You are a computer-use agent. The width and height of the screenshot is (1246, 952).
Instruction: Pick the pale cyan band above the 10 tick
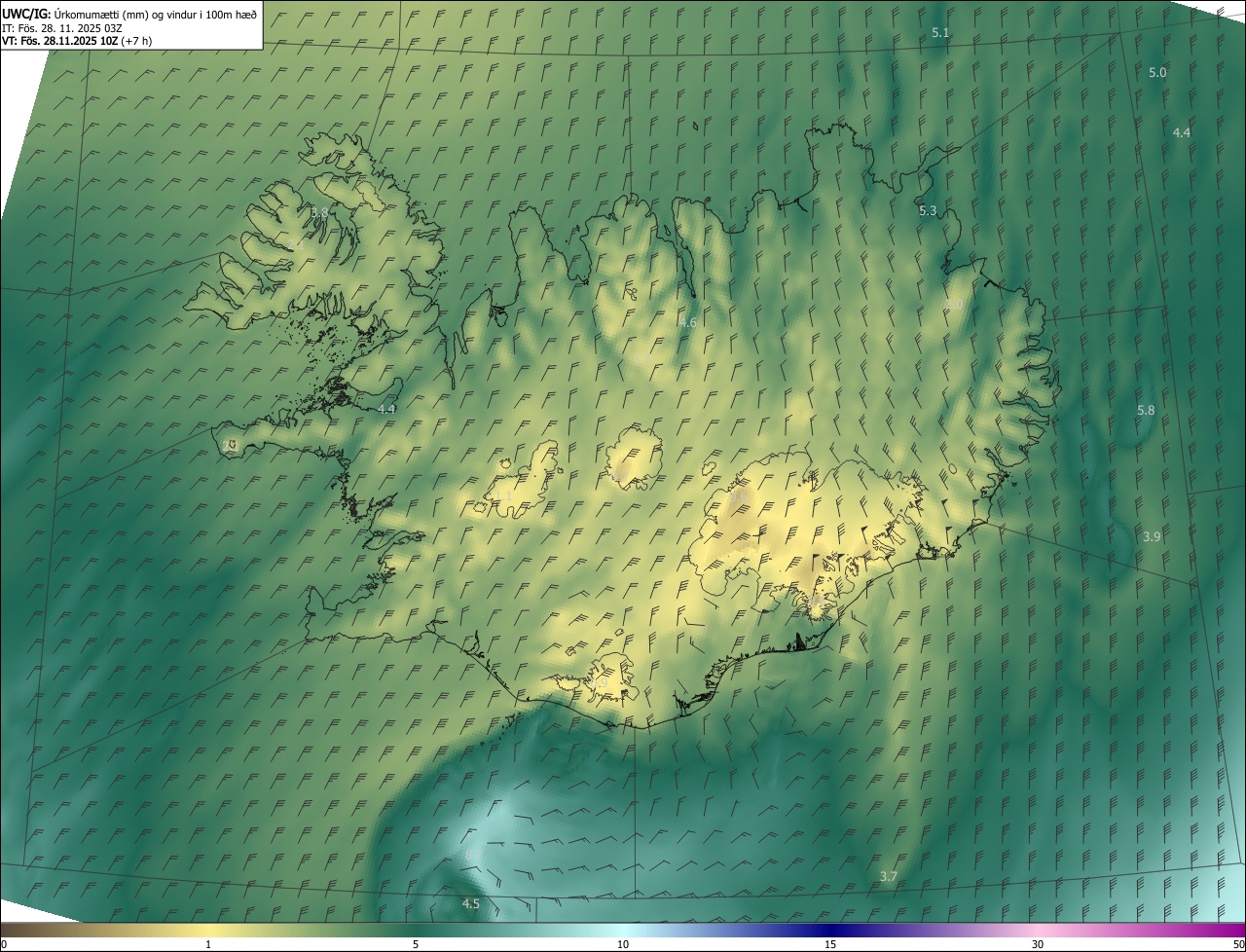coord(623,930)
